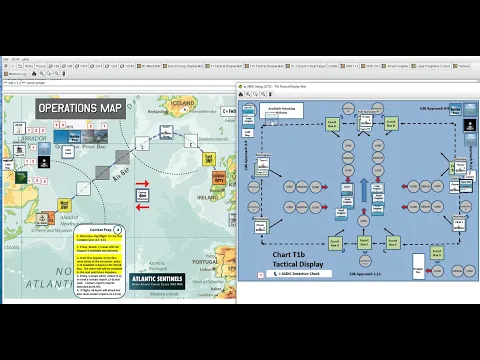Click the tall white Freighter Box on Tactical Display
Viewport: 480px width, 360px height.
[x=419, y=266]
